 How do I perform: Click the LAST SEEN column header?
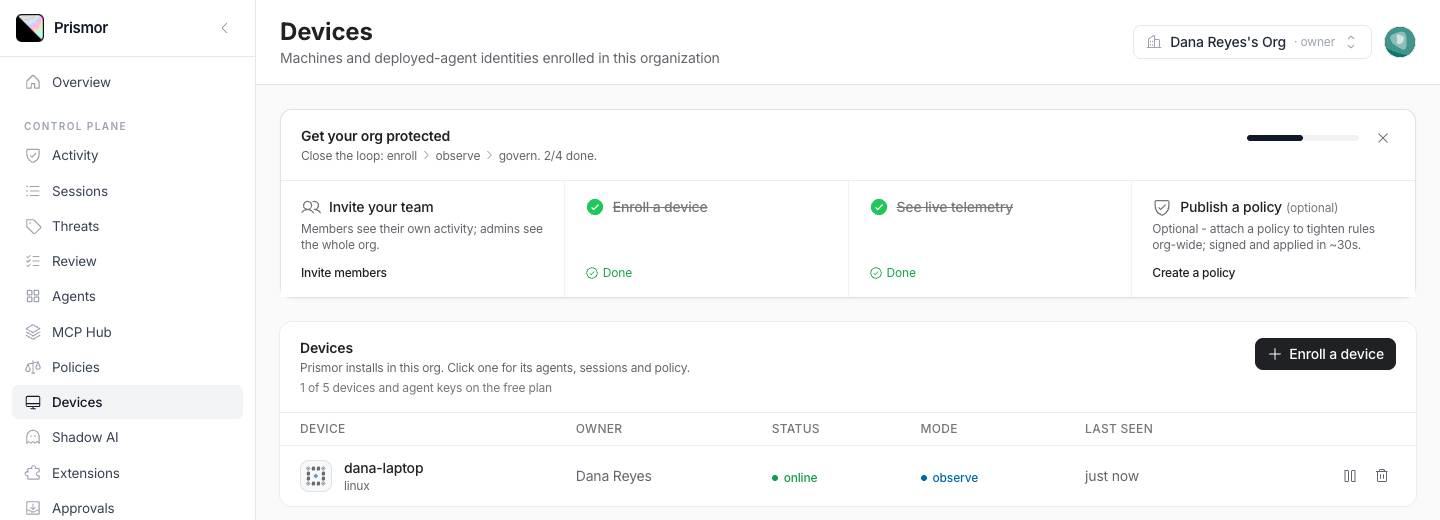point(1119,429)
